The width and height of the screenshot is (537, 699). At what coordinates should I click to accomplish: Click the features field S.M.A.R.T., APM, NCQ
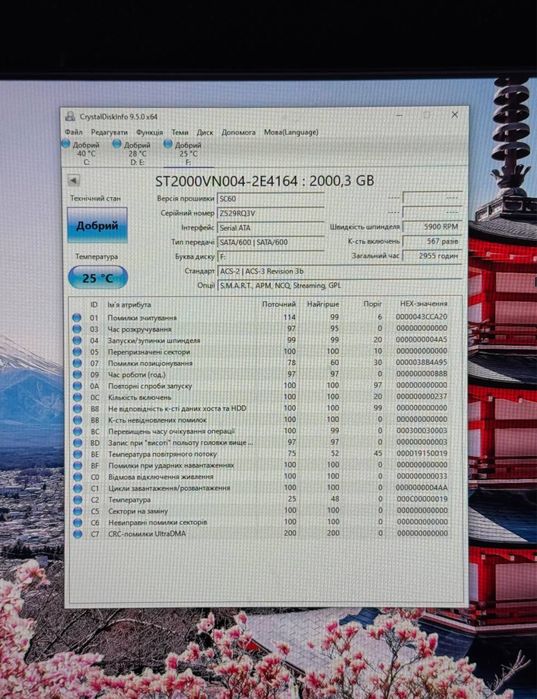point(340,285)
